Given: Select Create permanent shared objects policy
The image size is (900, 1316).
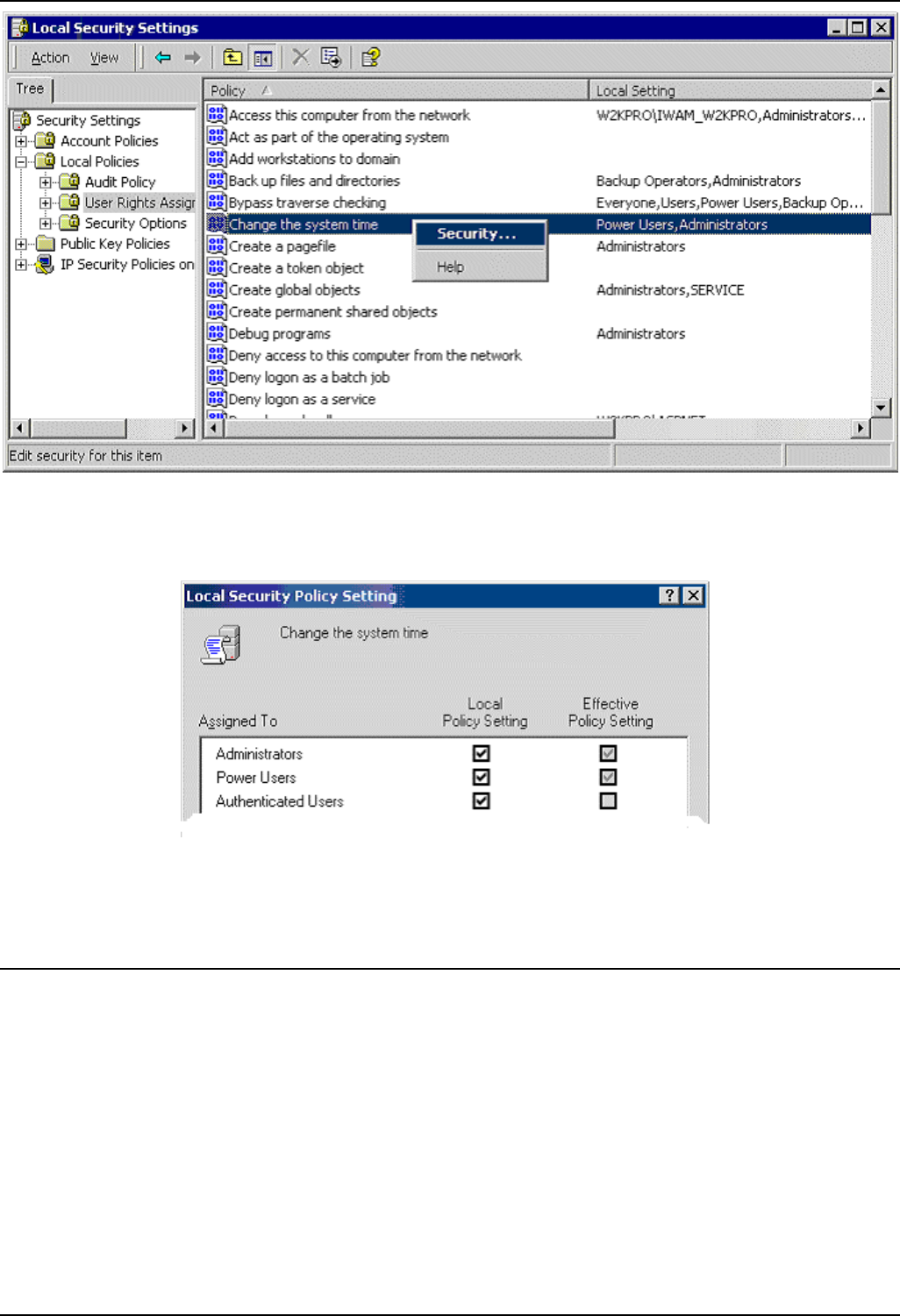Looking at the screenshot, I should pos(332,312).
